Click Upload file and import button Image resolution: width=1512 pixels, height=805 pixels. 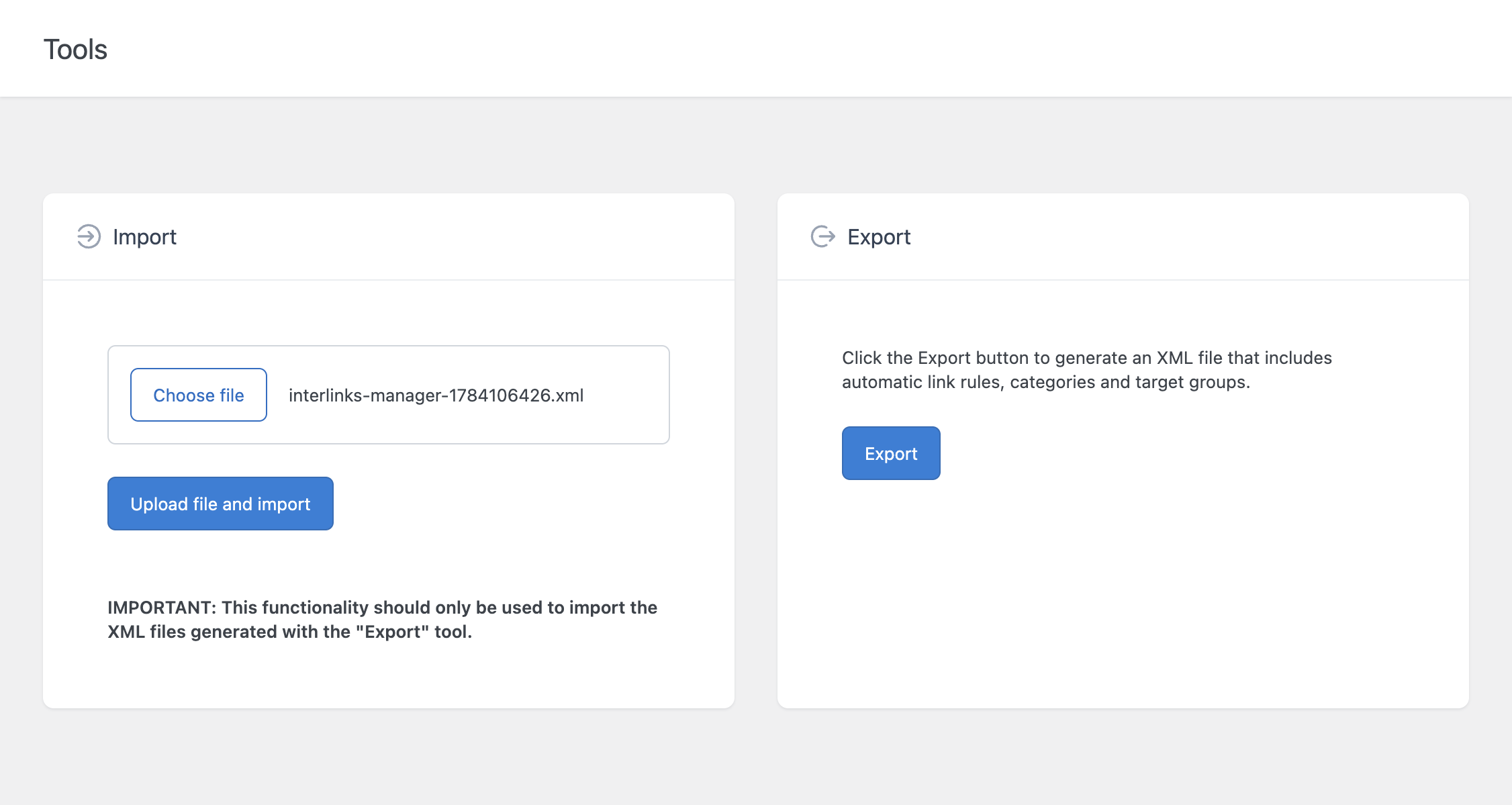coord(220,504)
